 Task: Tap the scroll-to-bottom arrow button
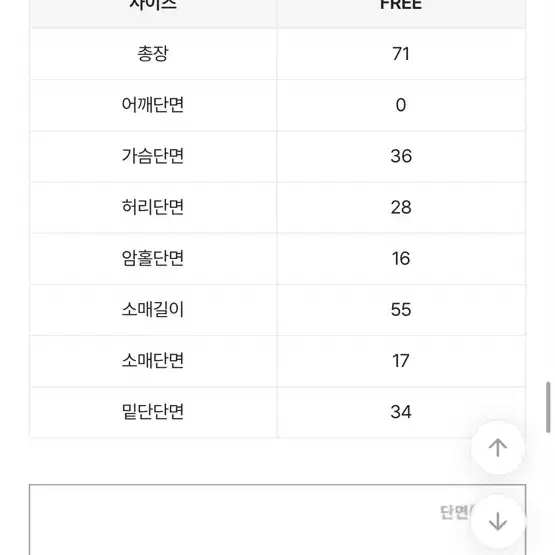coord(498,521)
